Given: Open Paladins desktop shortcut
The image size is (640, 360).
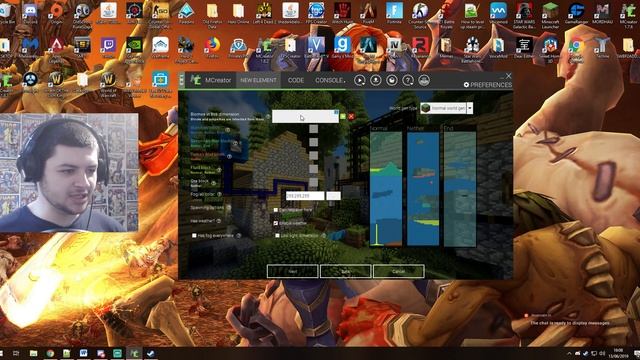Looking at the screenshot, I should point(186,13).
